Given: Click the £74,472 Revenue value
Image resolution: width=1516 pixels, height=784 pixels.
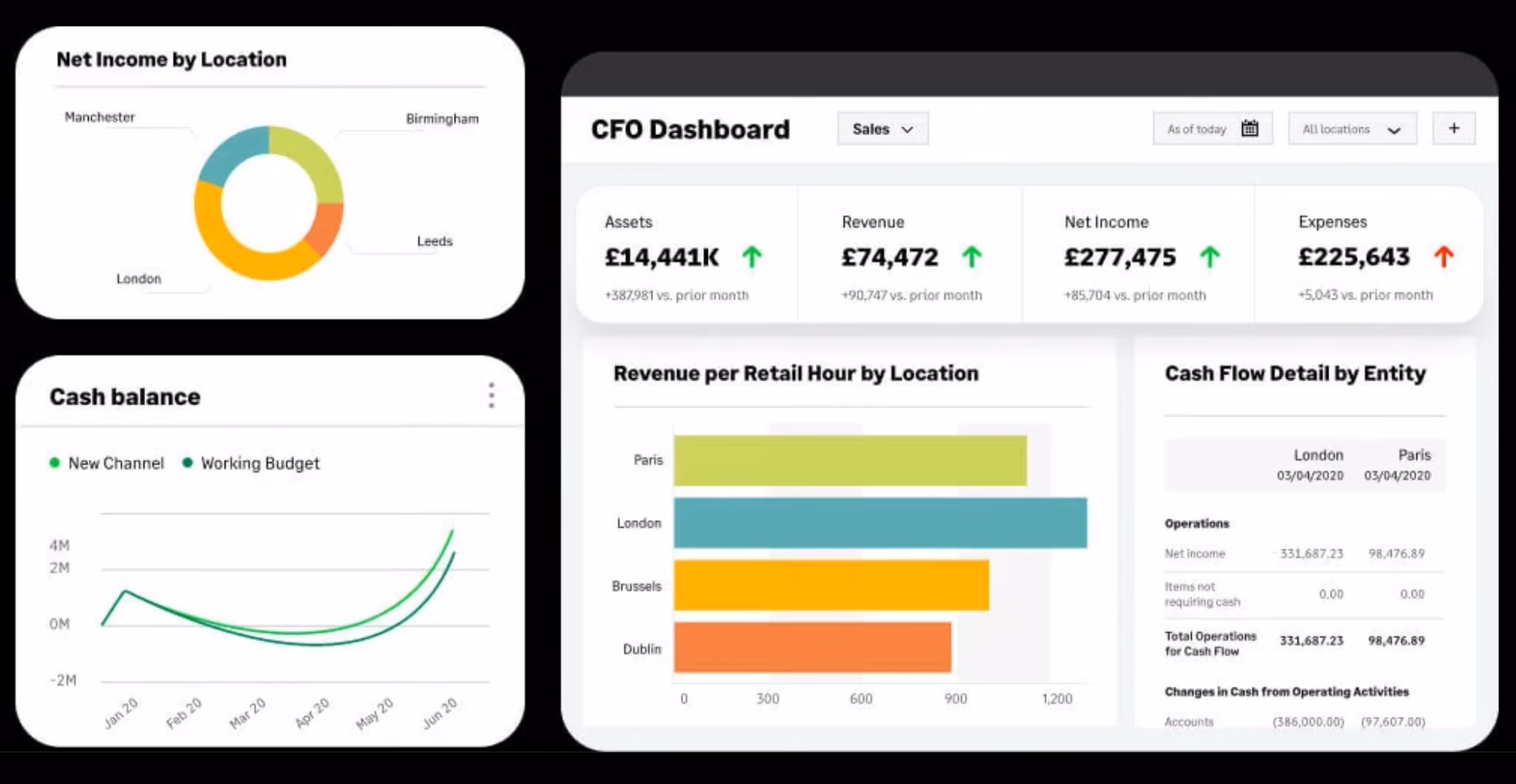Looking at the screenshot, I should (x=890, y=257).
